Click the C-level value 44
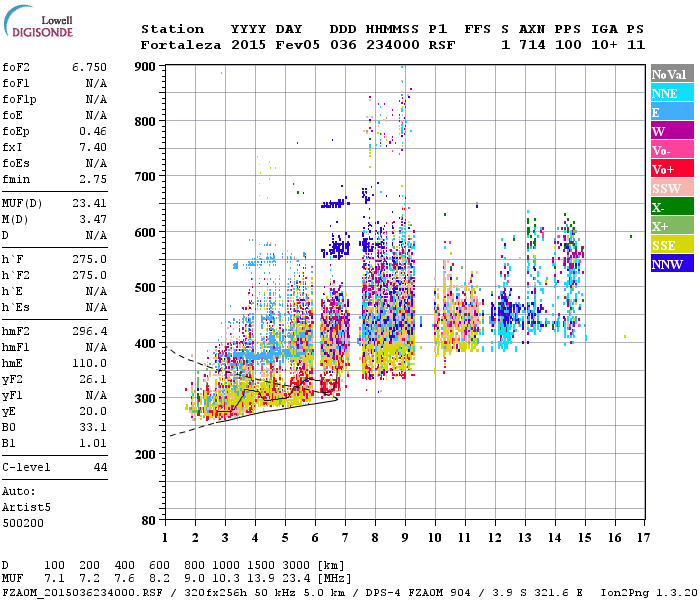Viewport: 700px width, 600px height. tap(100, 467)
